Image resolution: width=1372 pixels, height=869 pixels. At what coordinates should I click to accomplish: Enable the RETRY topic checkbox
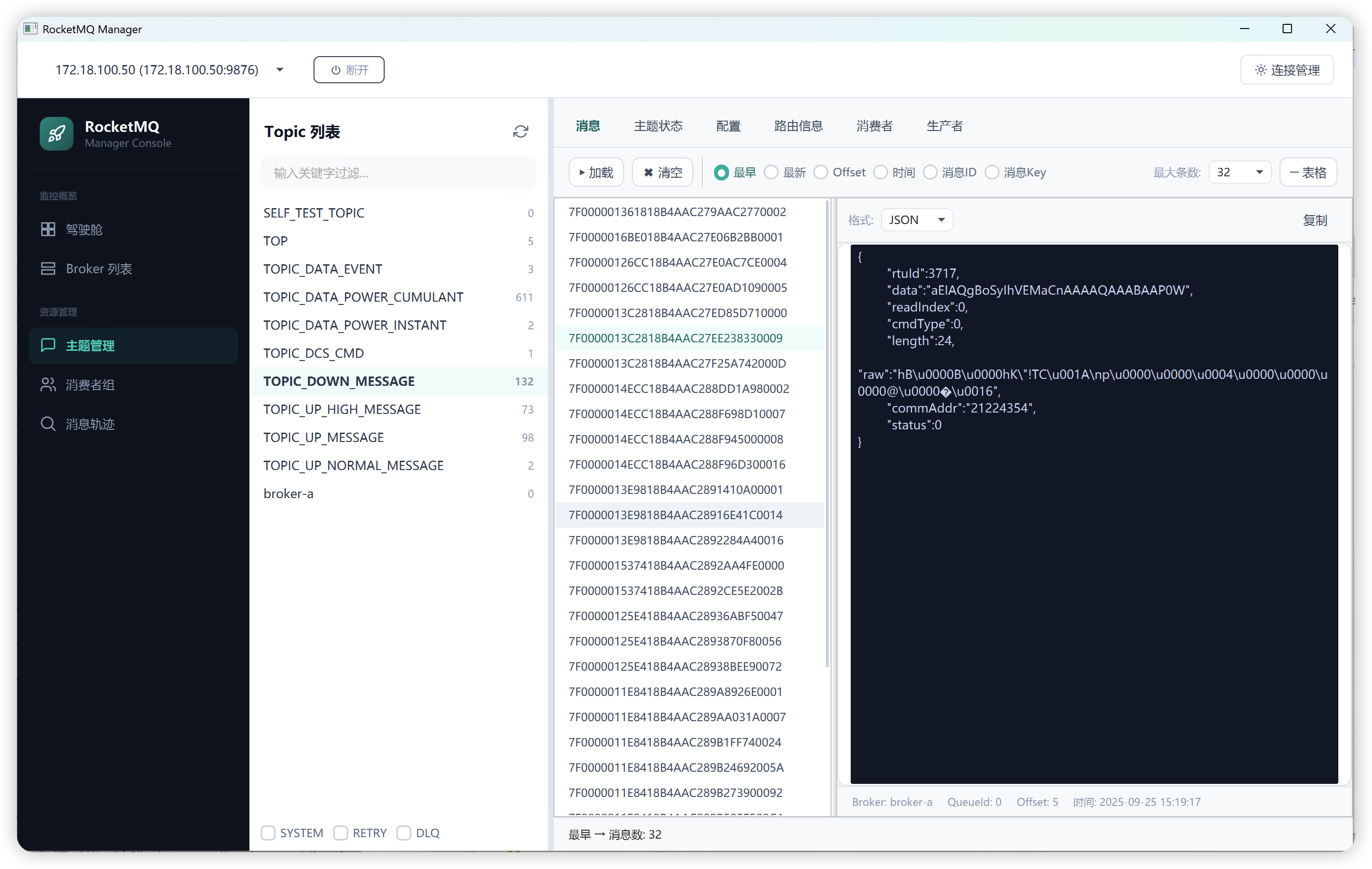[340, 833]
